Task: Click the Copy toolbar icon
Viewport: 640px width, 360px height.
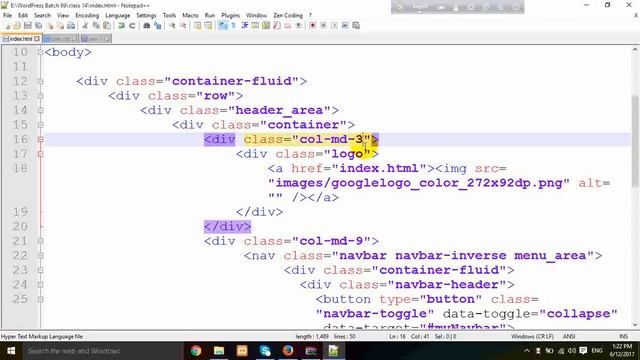Action: pyautogui.click(x=96, y=25)
